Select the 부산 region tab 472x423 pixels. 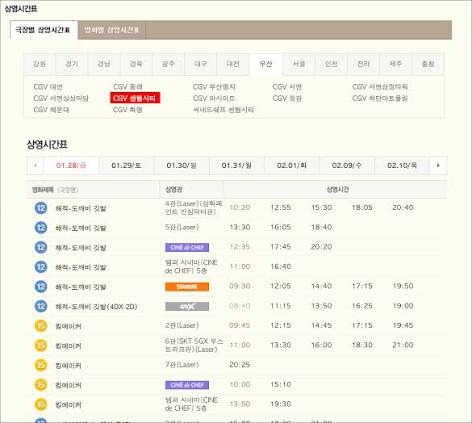(266, 64)
